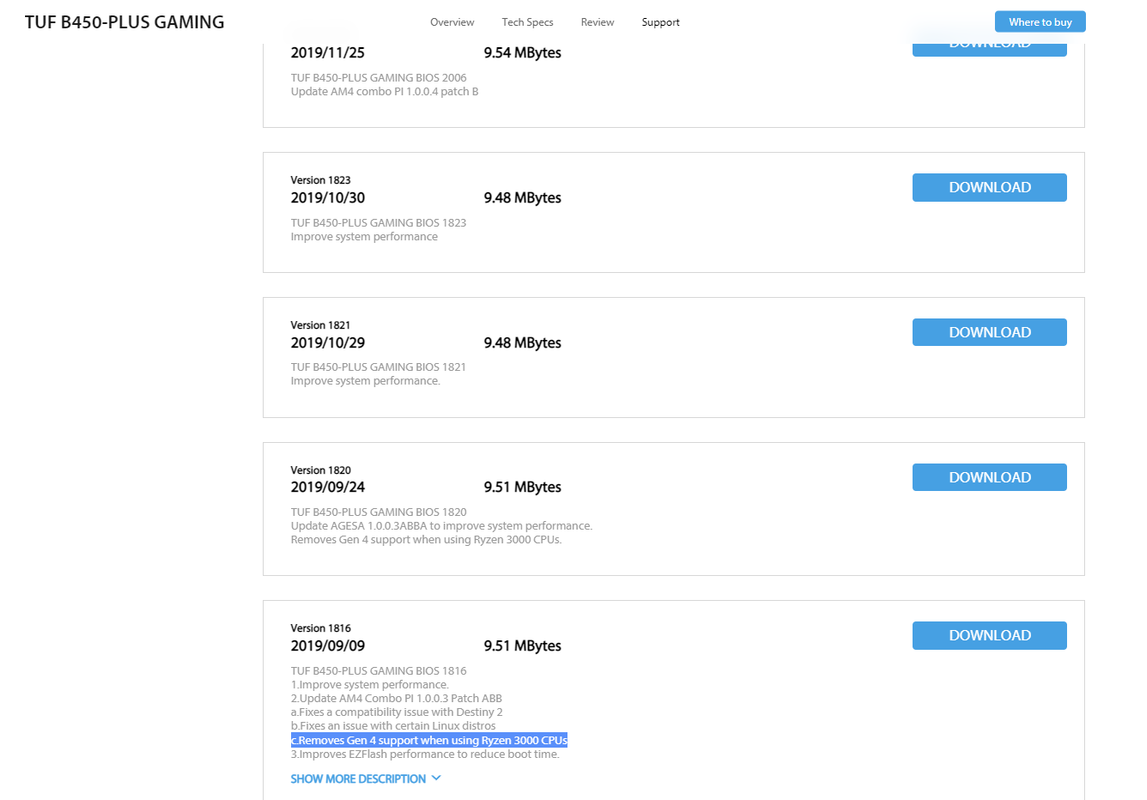Click 'TUF B450-PLUS GAMING BIOS 1820' text
This screenshot has width=1147, height=800.
point(378,512)
